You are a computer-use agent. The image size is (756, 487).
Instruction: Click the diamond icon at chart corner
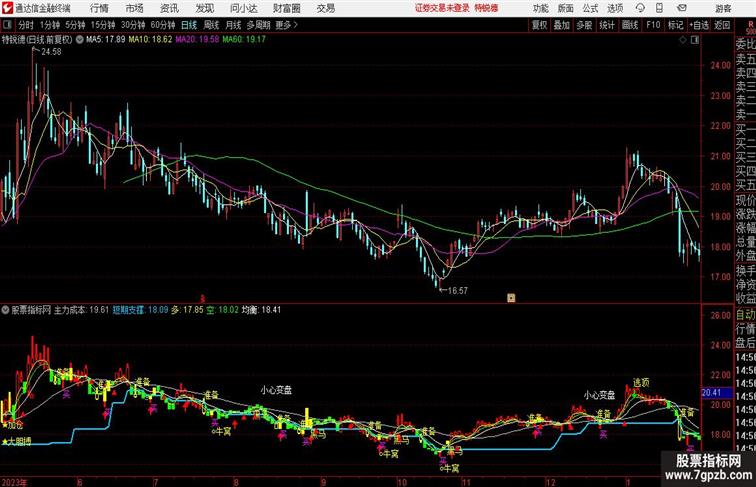(683, 40)
